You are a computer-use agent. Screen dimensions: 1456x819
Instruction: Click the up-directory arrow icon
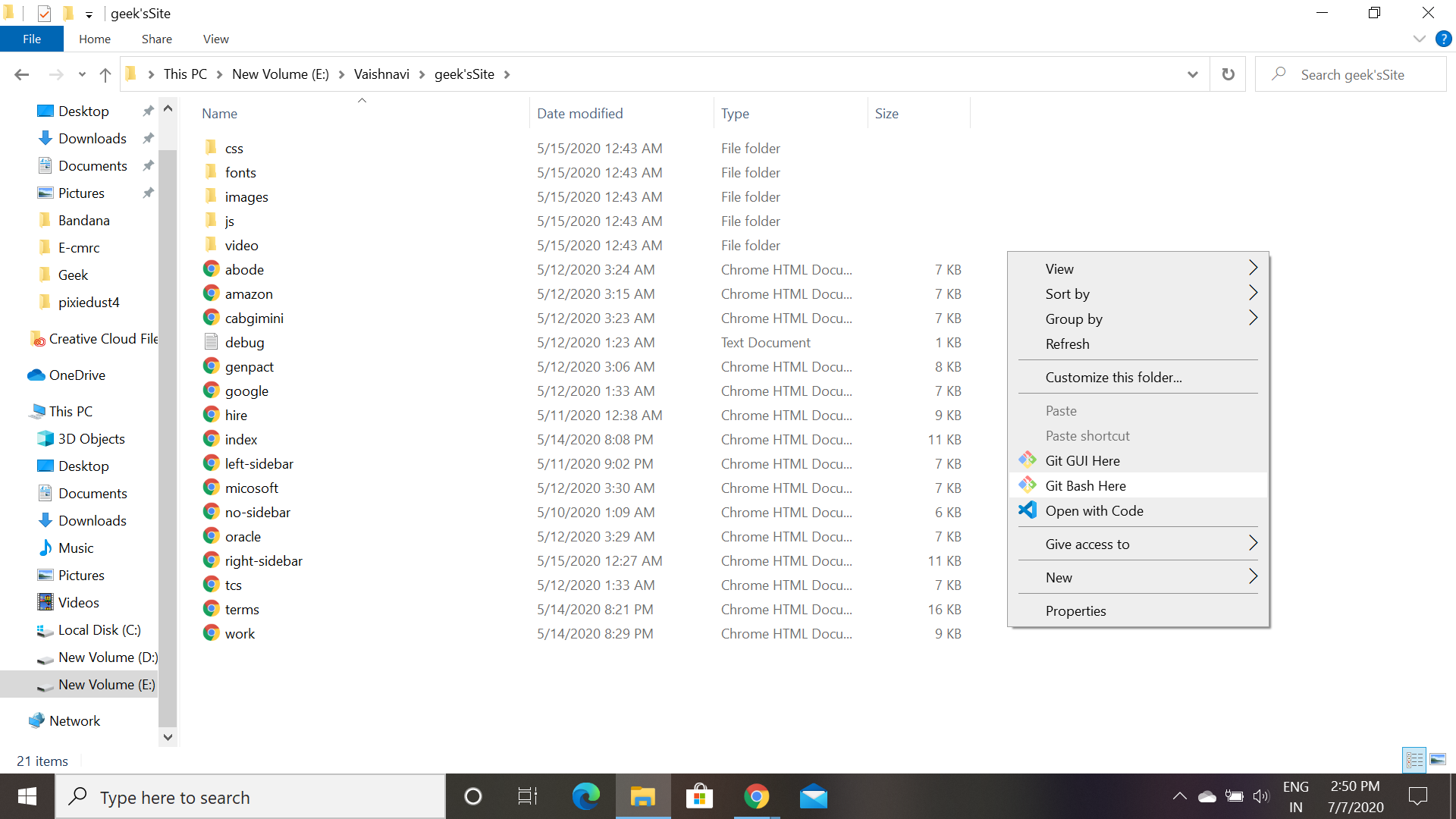click(x=105, y=74)
